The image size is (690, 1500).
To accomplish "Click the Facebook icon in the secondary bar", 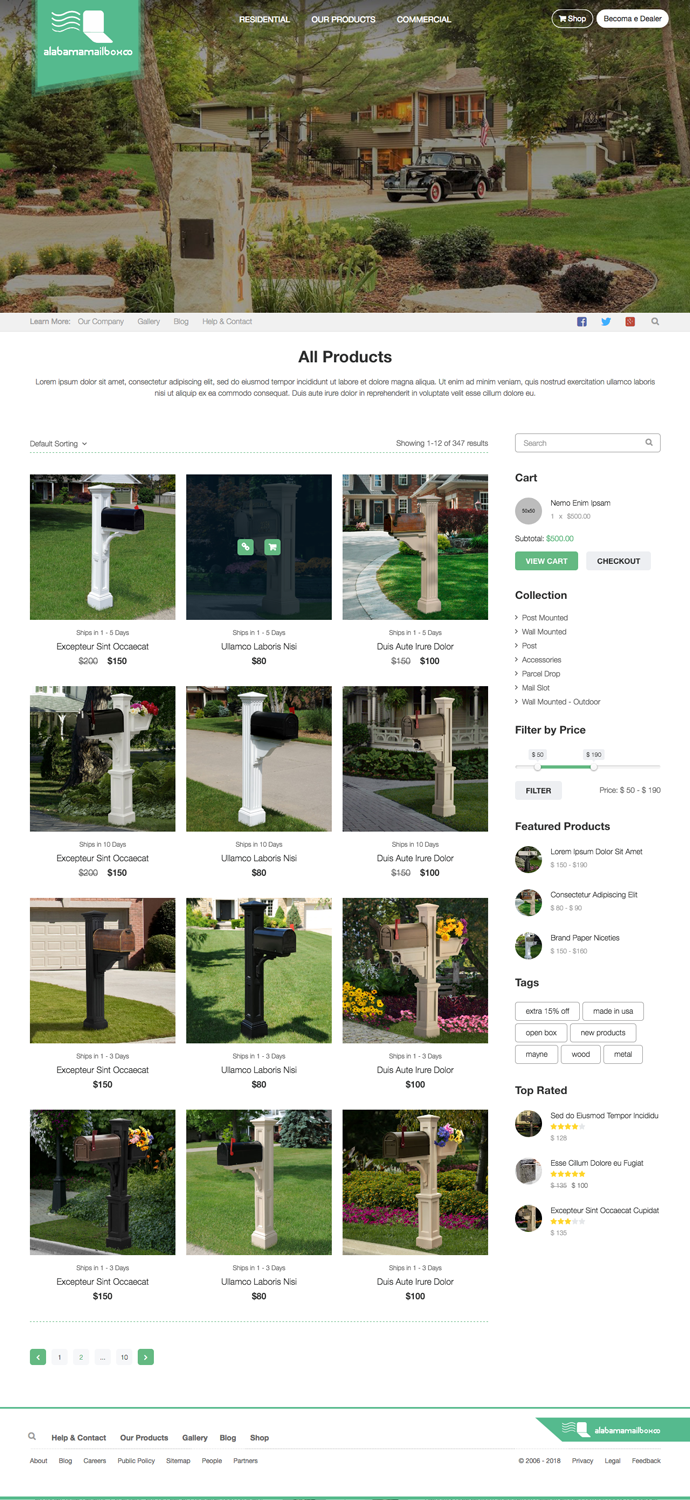I will point(582,322).
